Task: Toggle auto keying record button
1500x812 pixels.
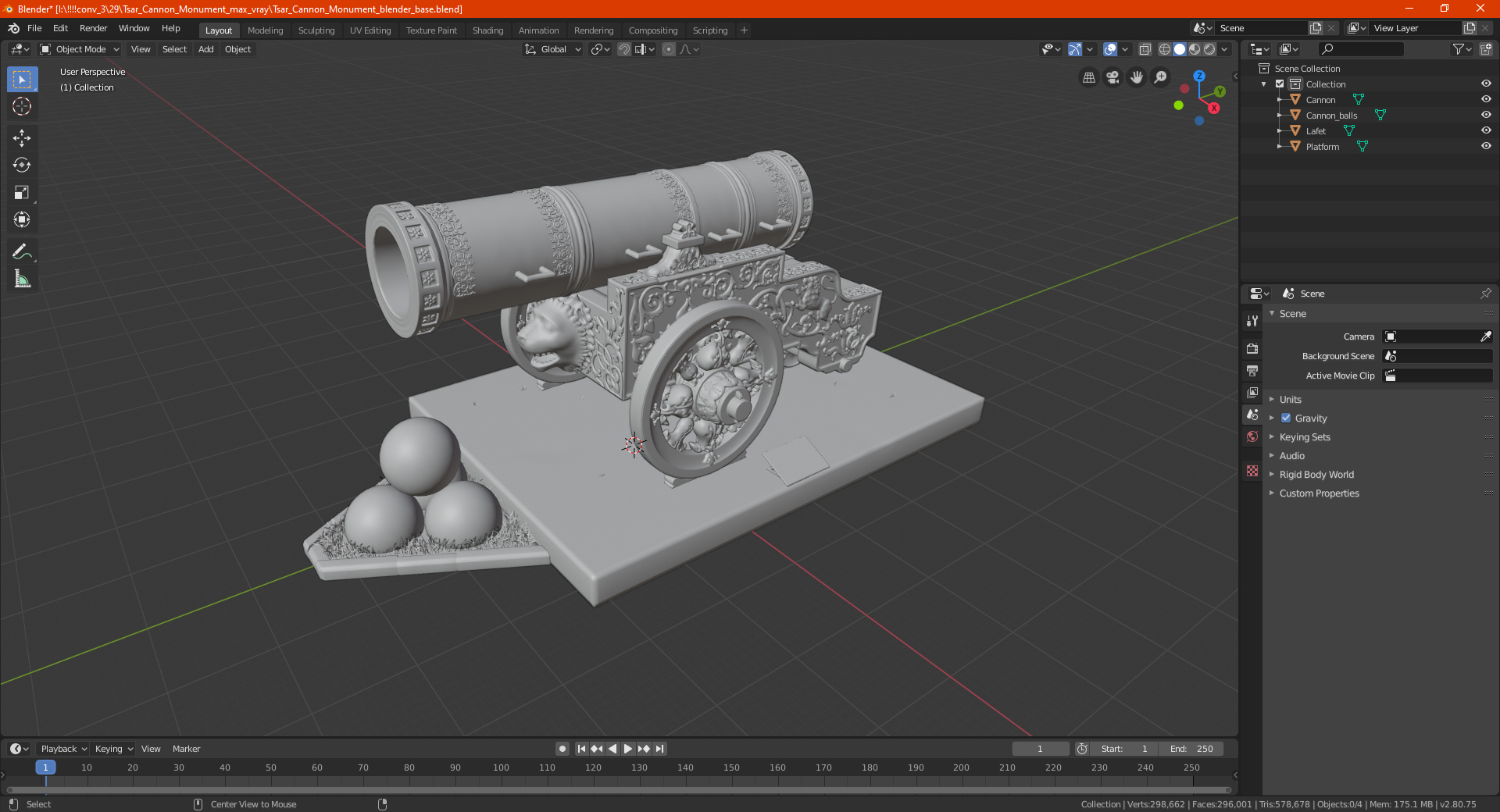Action: 562,749
